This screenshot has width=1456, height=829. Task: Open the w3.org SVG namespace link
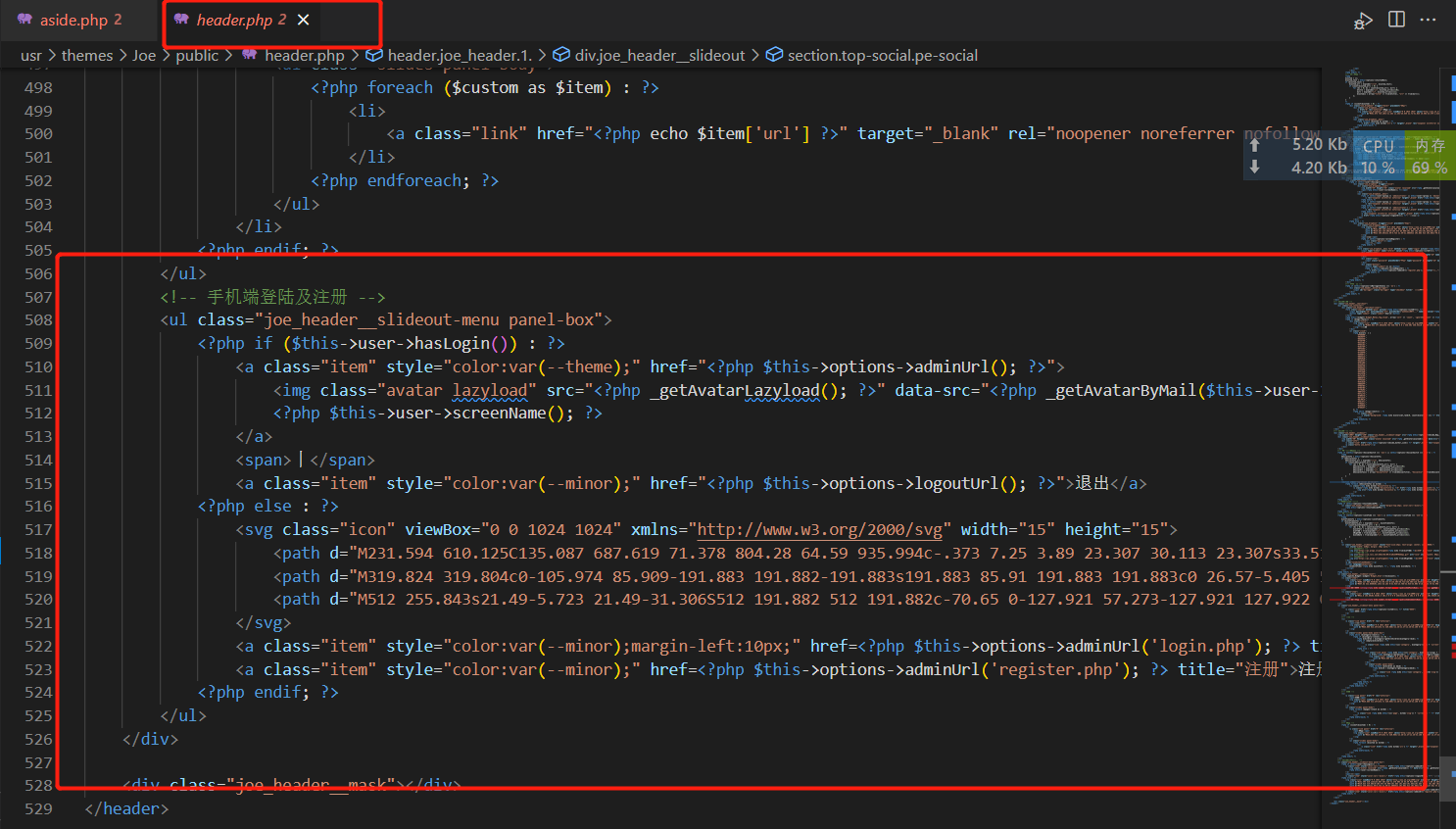tap(823, 529)
